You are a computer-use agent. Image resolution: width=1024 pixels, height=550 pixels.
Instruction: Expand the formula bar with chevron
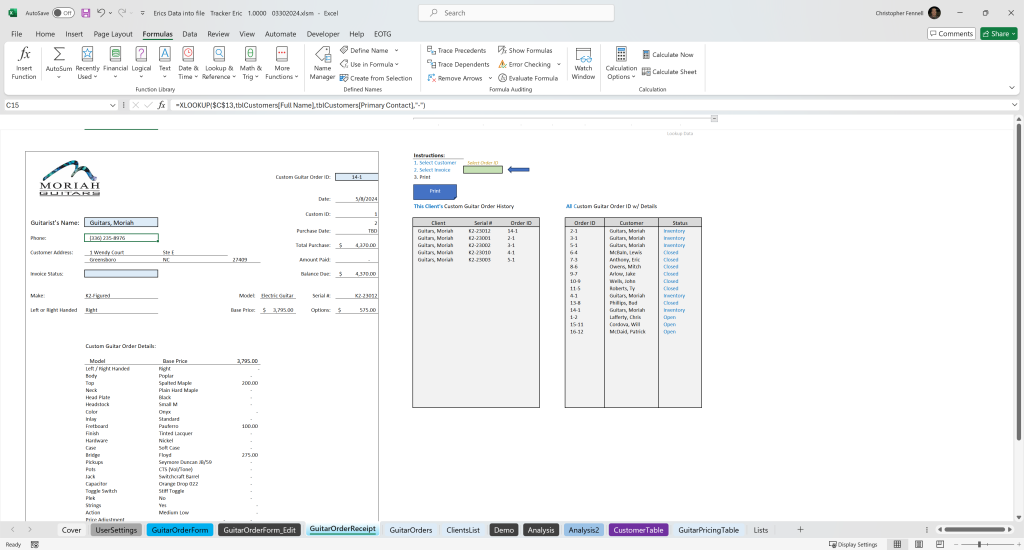click(1014, 105)
